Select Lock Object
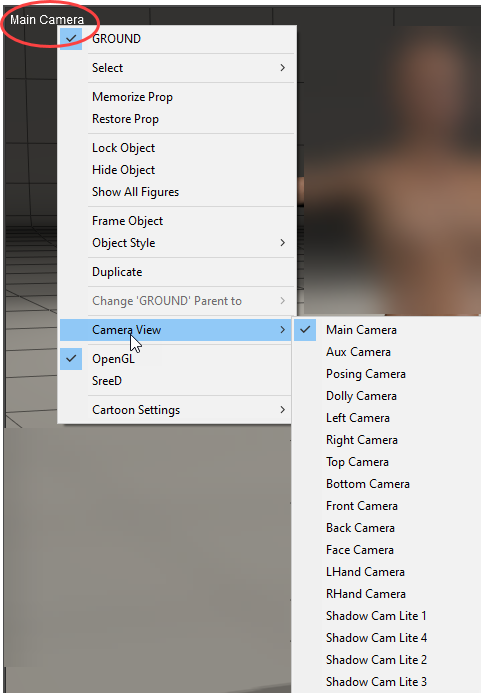This screenshot has width=481, height=693. tap(123, 148)
